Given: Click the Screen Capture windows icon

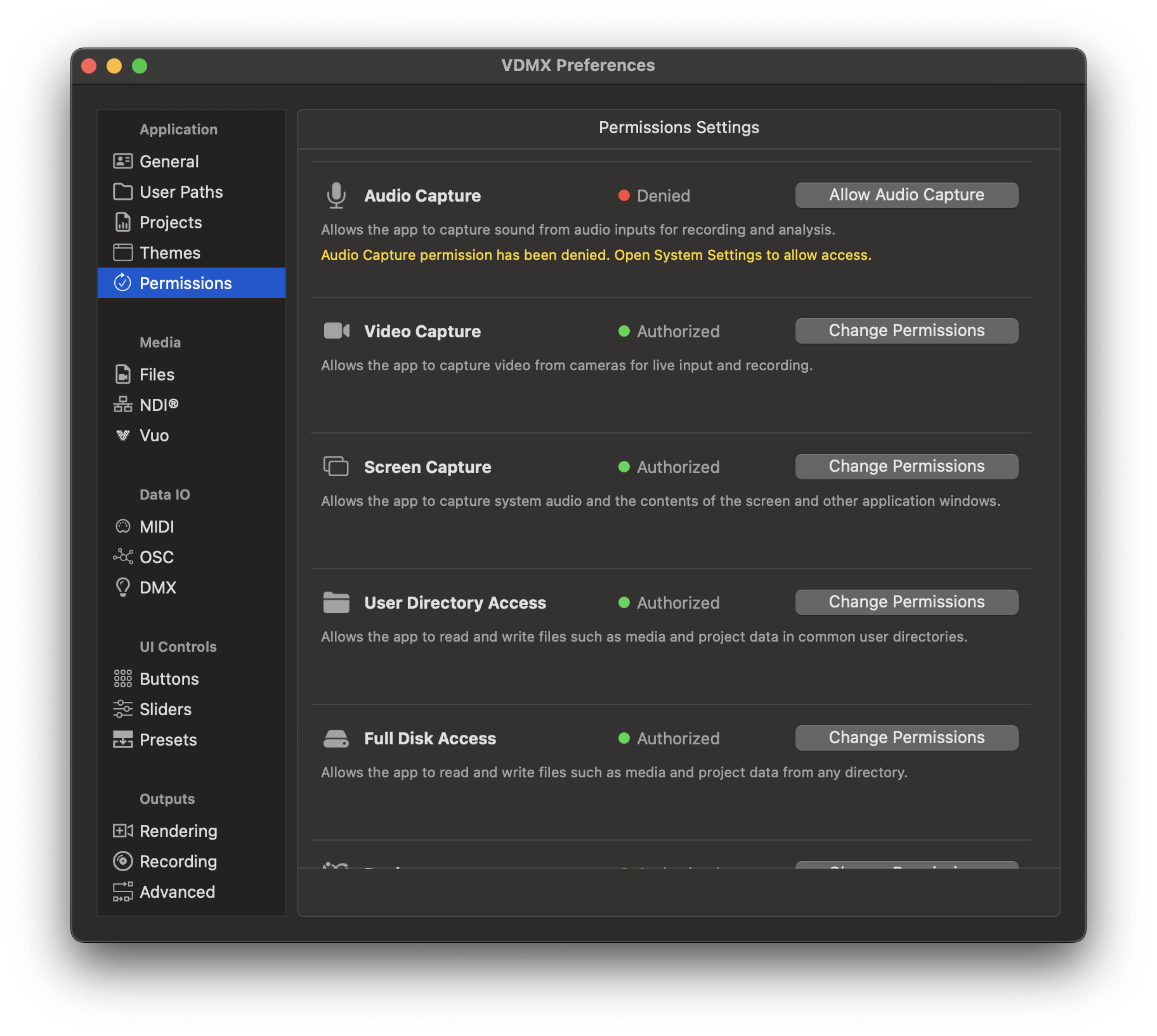Looking at the screenshot, I should pos(336,467).
